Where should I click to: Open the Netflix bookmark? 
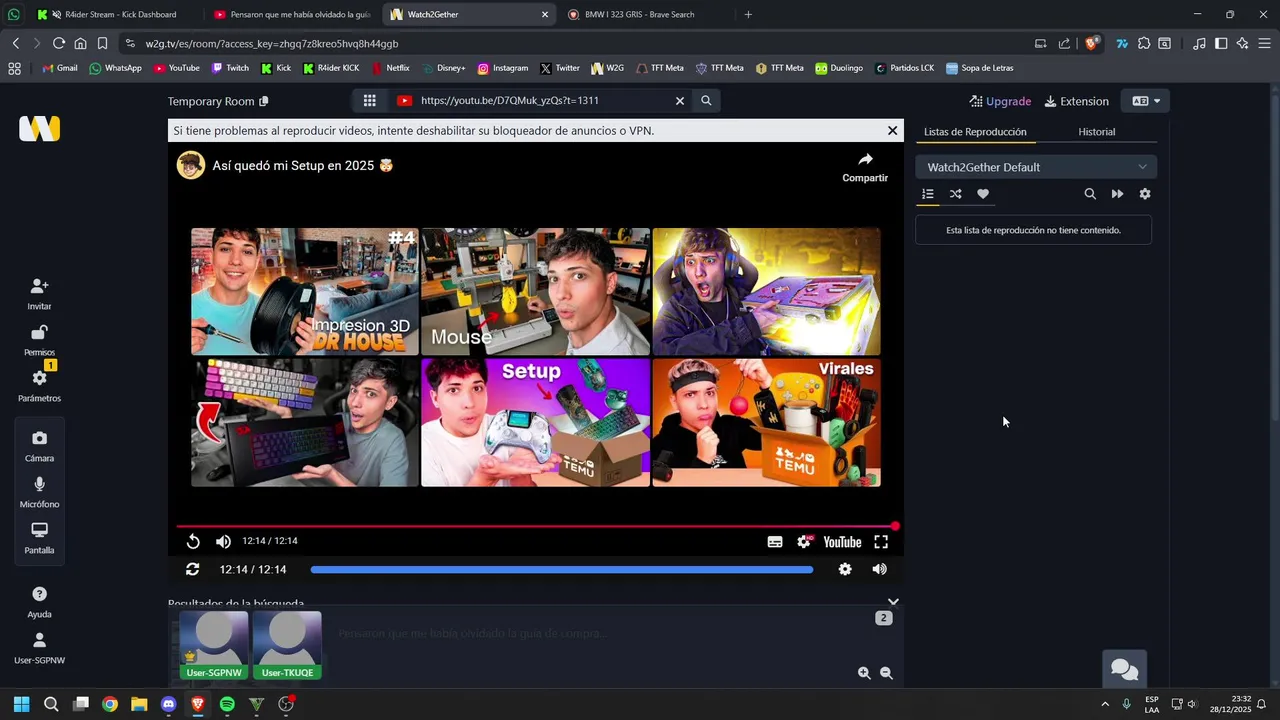click(x=390, y=68)
